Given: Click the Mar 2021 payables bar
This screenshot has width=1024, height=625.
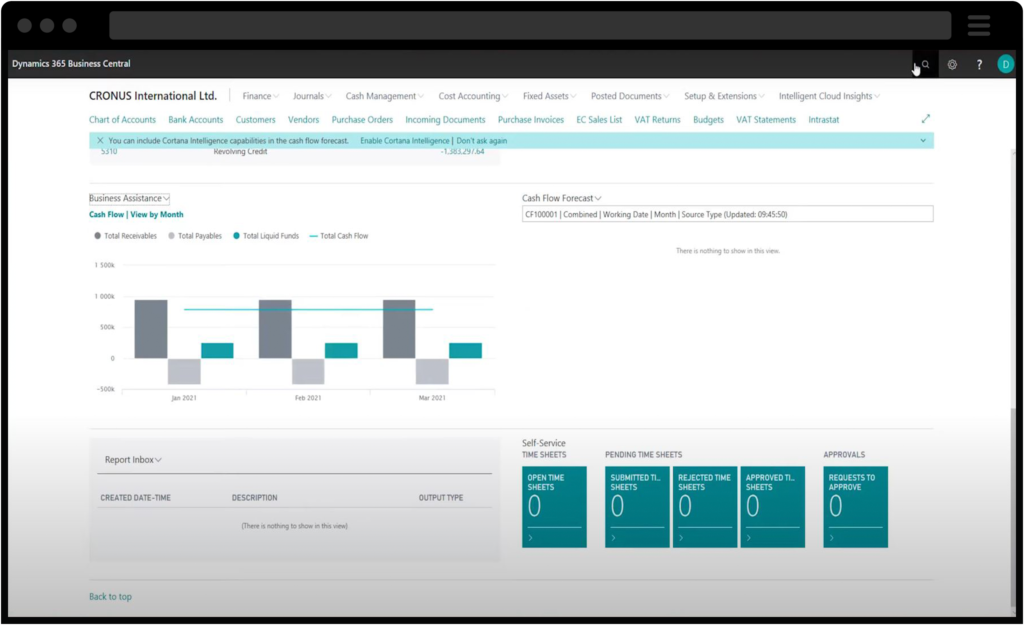Looking at the screenshot, I should pos(432,371).
